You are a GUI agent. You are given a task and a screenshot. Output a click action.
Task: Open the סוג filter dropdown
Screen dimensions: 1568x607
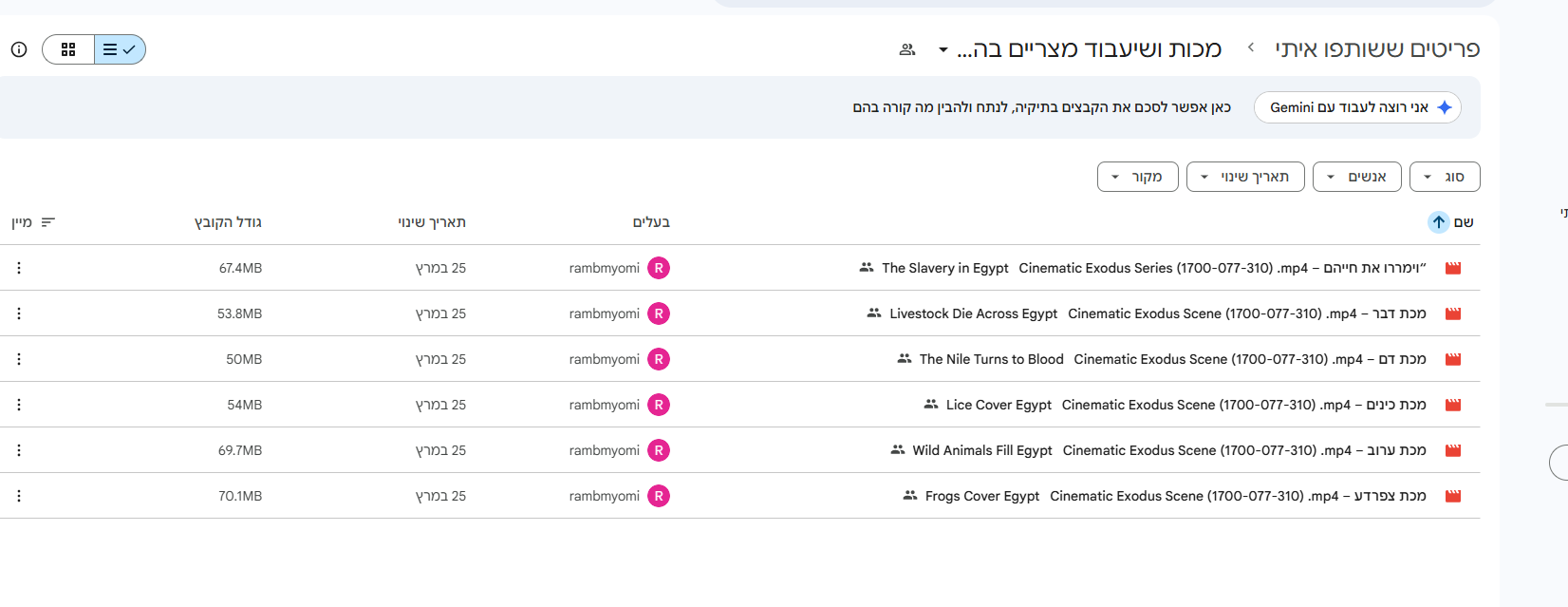coord(1445,177)
